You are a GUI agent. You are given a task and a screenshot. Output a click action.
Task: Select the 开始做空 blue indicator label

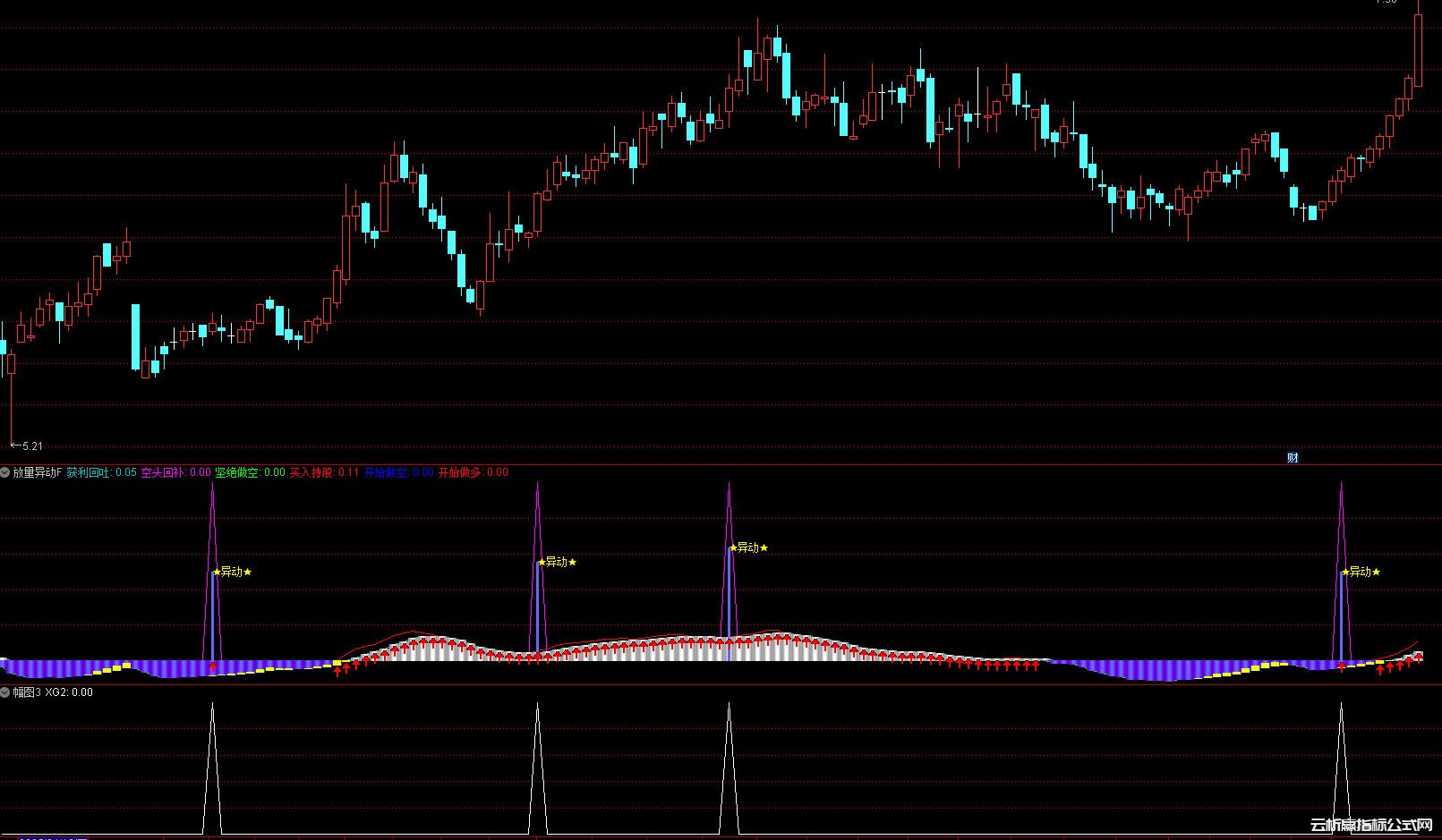(x=386, y=472)
